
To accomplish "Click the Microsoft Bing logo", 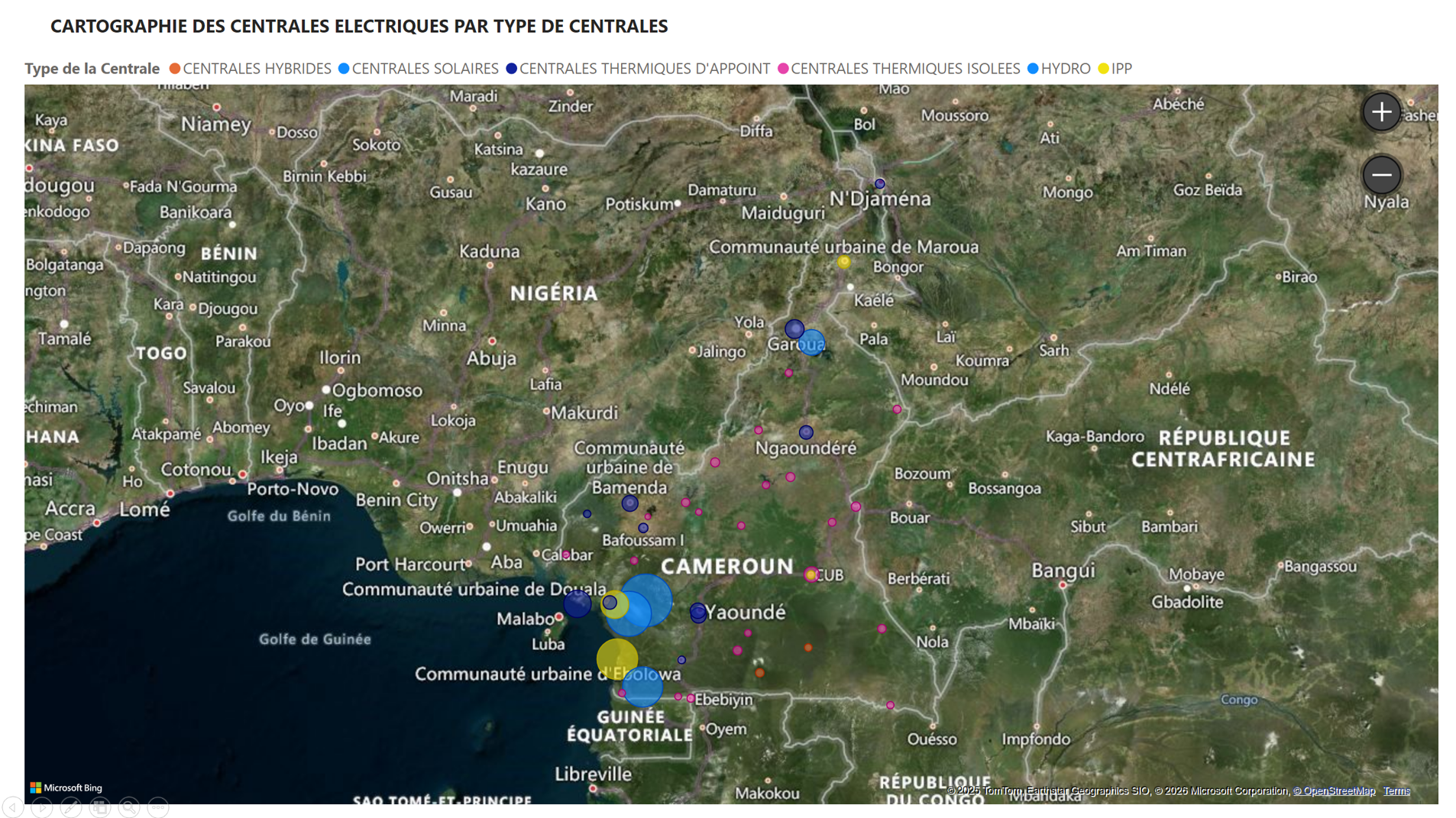I will pyautogui.click(x=66, y=787).
